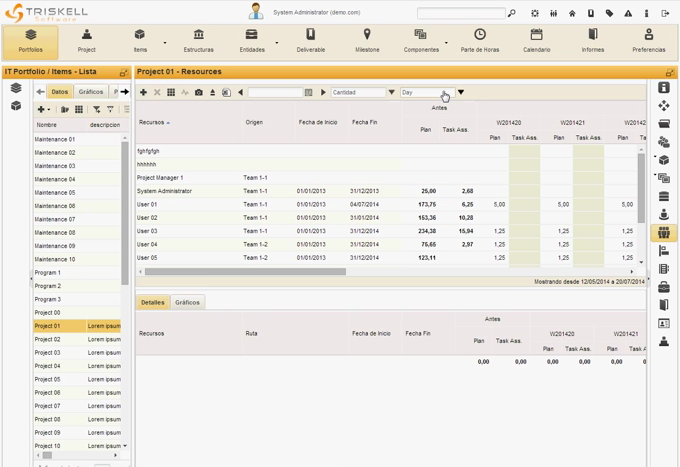Select the System Administrator resource row

click(387, 191)
